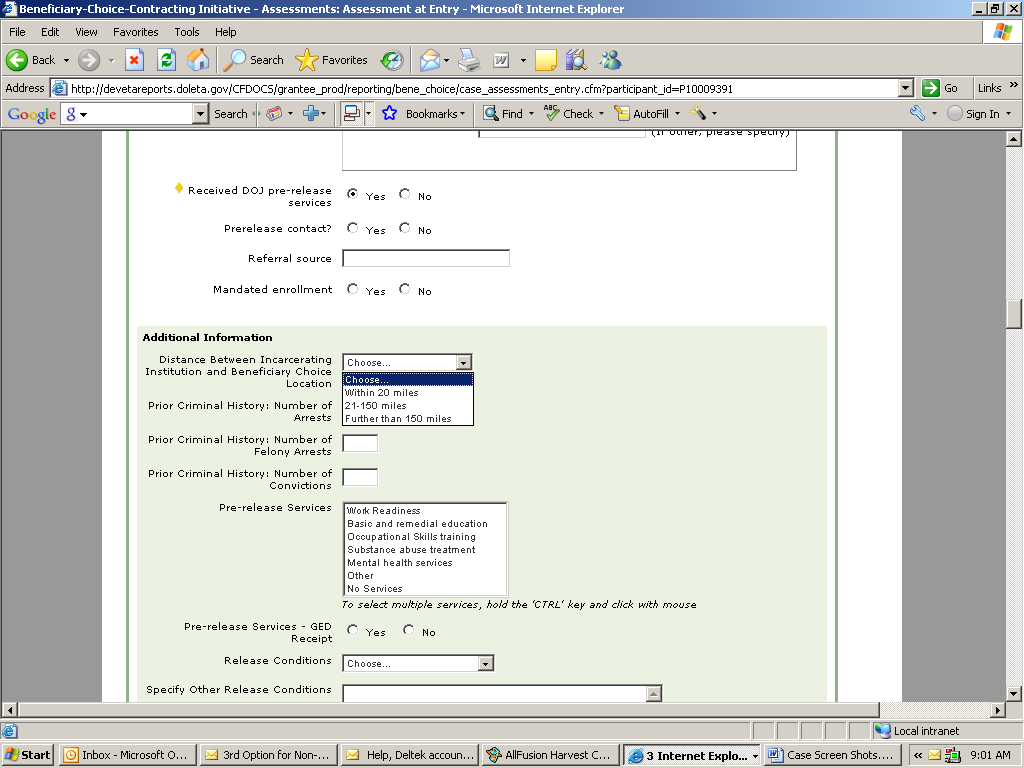
Task: Print the page using the printer icon
Action: tap(469, 60)
